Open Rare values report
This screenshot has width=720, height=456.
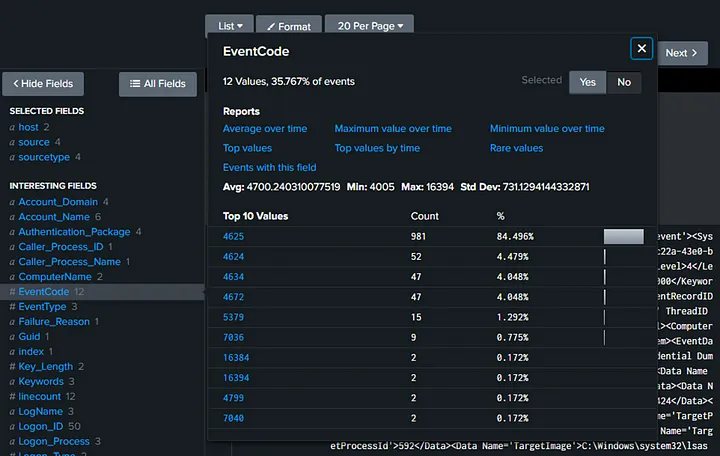coord(516,148)
